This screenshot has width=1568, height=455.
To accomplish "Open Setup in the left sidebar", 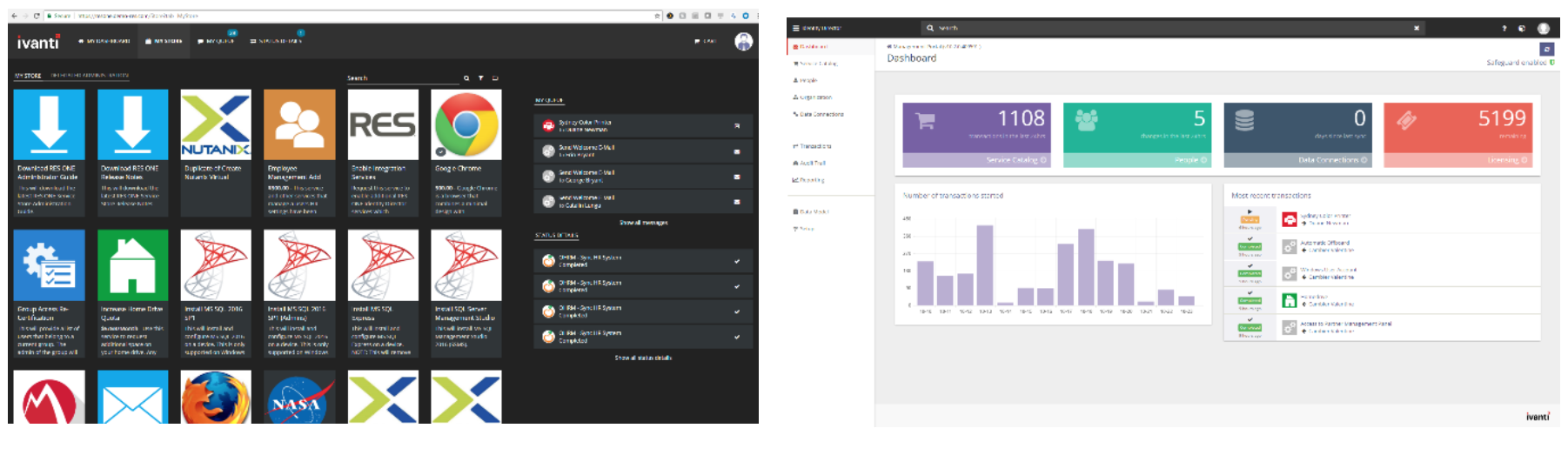I will pos(804,229).
